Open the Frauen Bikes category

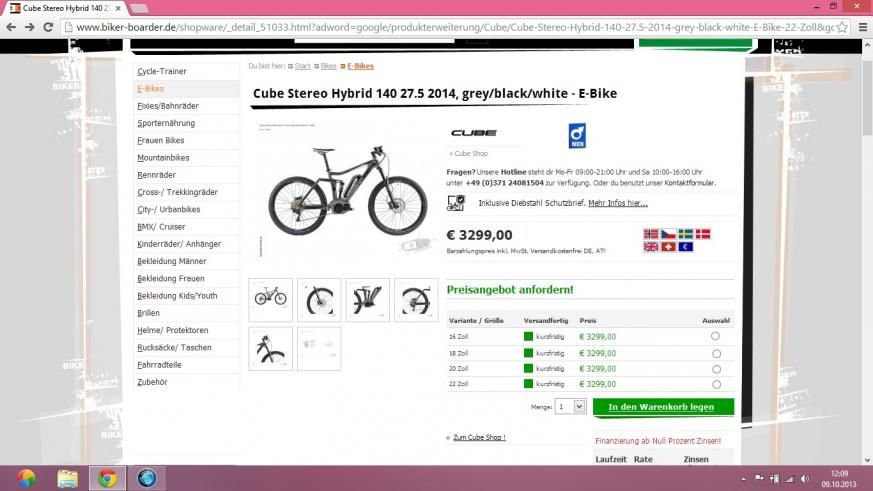tap(160, 140)
